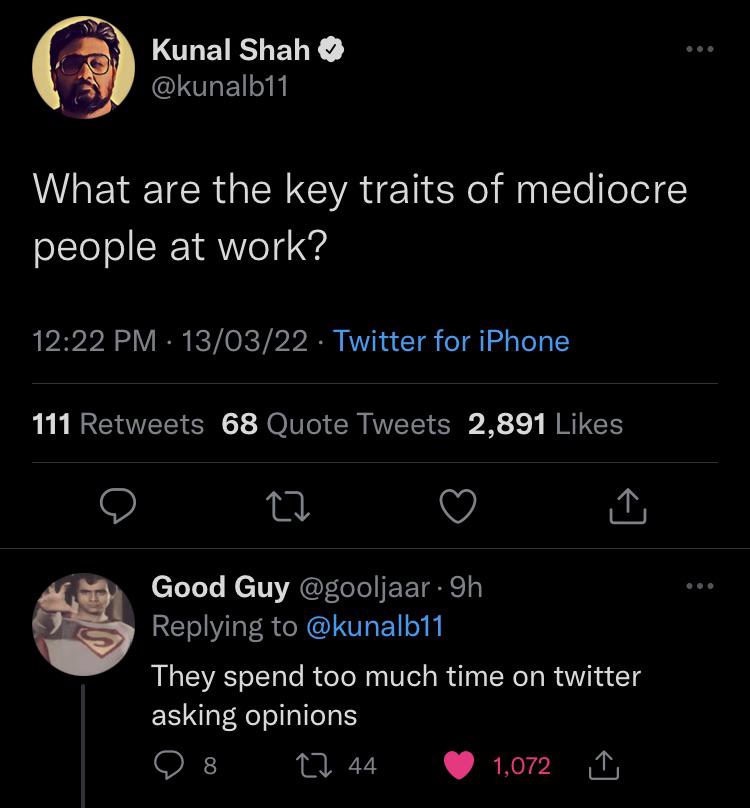Retweet Kunal Shah's tweet
The image size is (750, 808).
(x=289, y=507)
